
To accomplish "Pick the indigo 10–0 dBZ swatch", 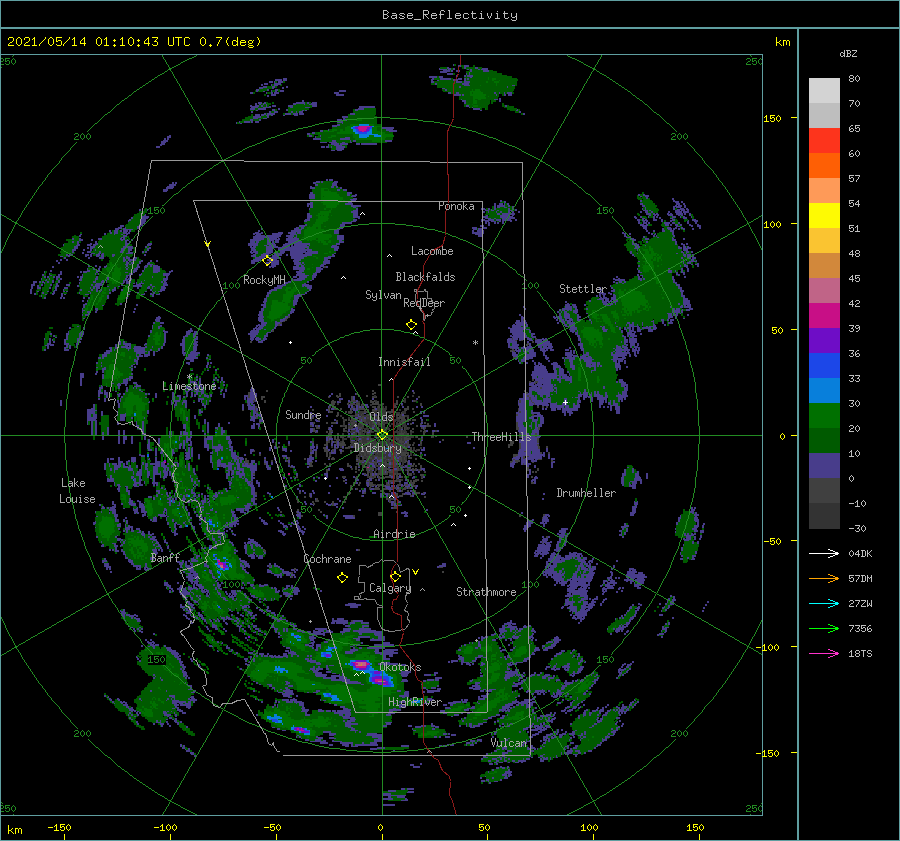I will 824,466.
